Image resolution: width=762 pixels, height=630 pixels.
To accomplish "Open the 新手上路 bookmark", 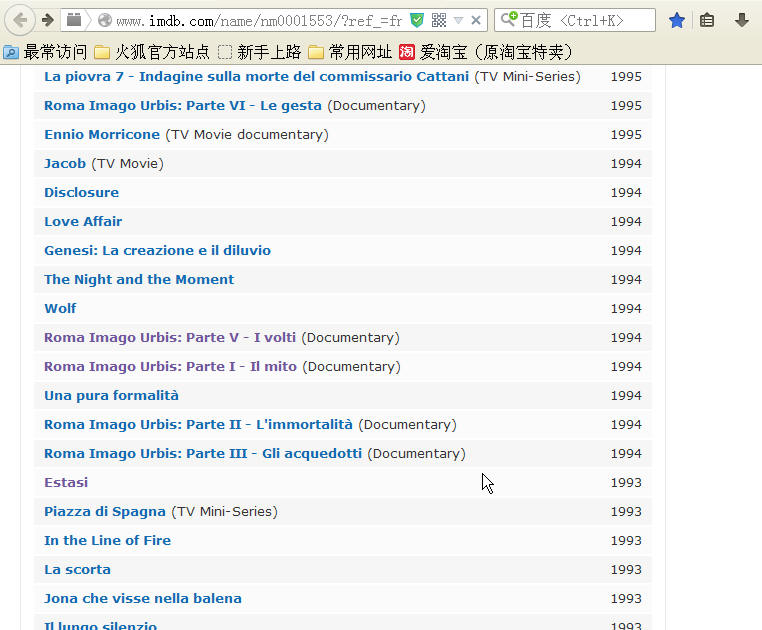I will click(260, 52).
